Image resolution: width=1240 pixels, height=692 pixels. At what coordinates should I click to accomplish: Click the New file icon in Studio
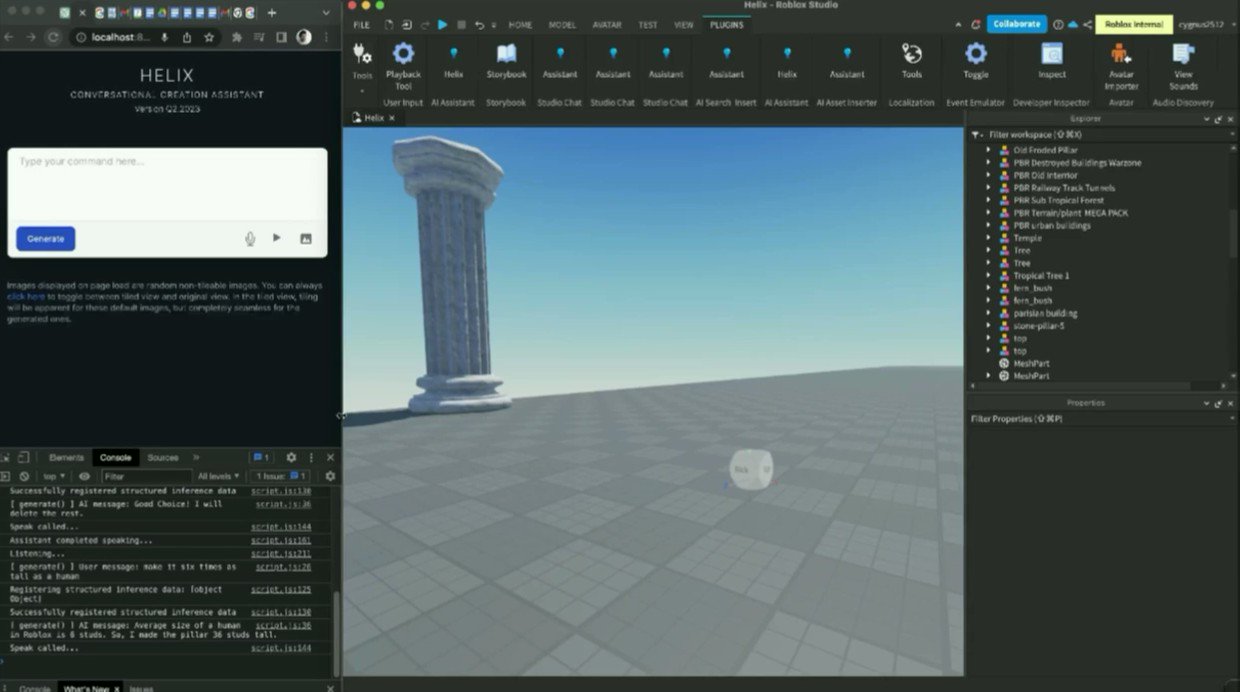(389, 24)
